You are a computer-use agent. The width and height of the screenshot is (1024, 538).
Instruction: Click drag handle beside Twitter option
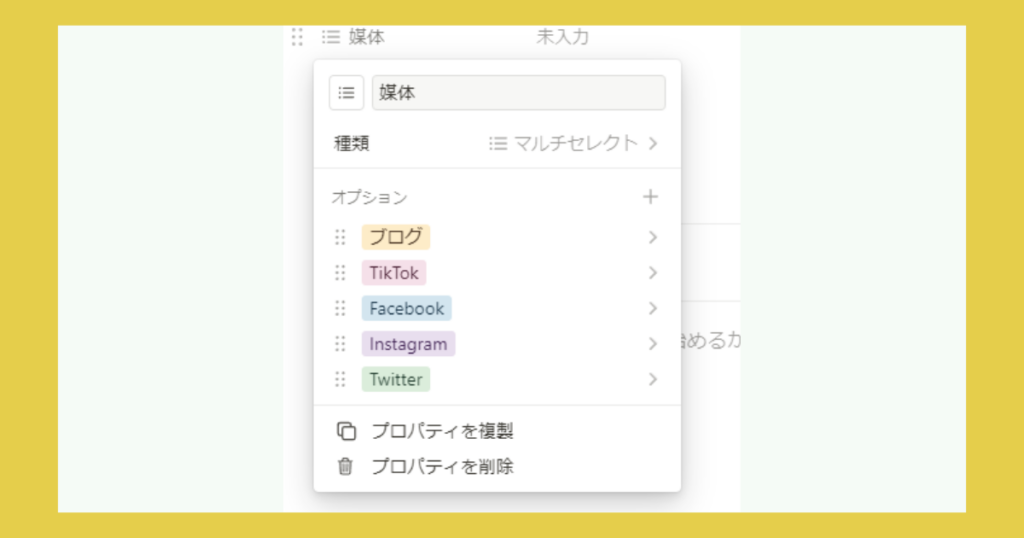[340, 379]
